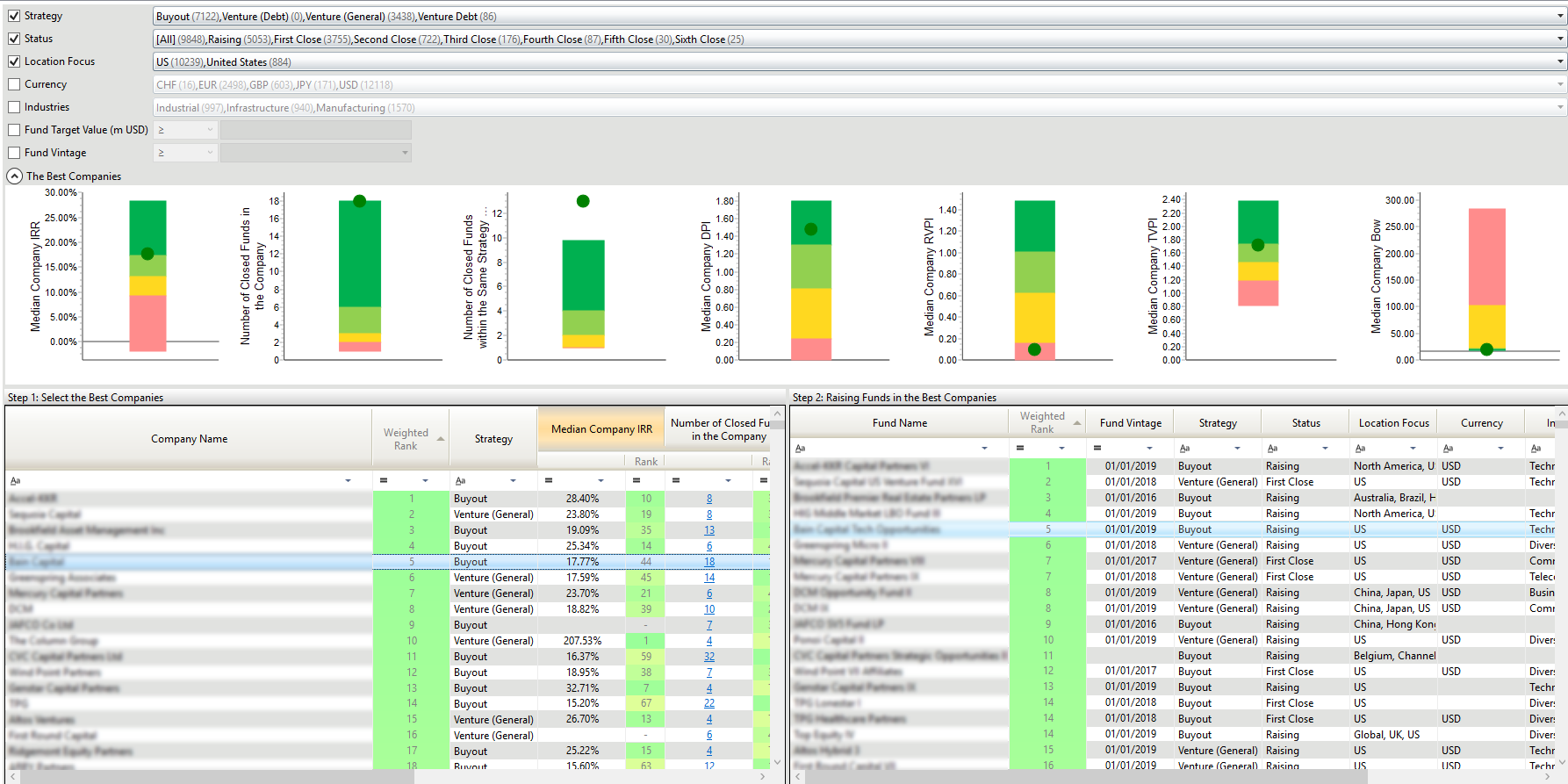The height and width of the screenshot is (784, 1568).
Task: Click the Aa filter icon under Step 1 Strategy
Action: (x=460, y=481)
